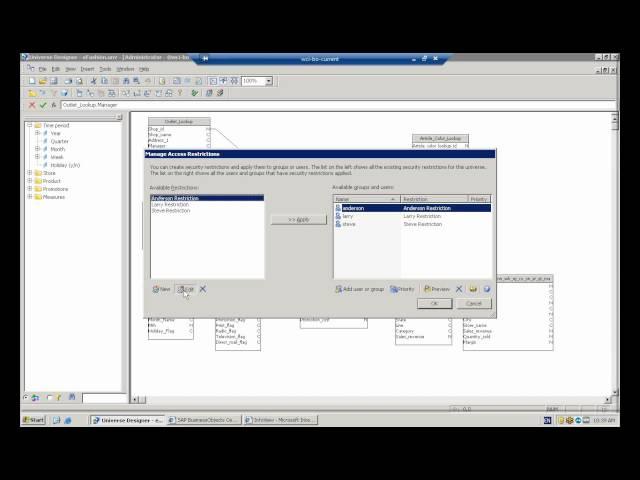Click the green Check Integrity icon
Viewport: 640px width, 480px height.
[195, 93]
